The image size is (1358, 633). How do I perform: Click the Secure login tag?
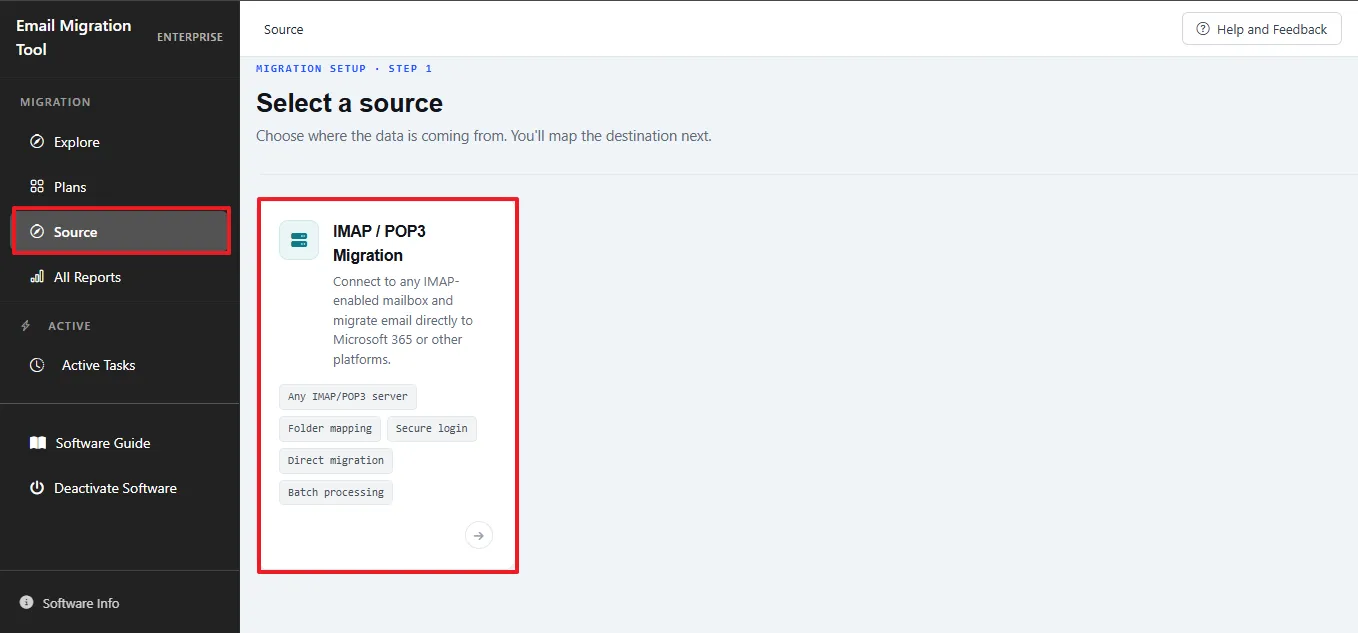432,429
